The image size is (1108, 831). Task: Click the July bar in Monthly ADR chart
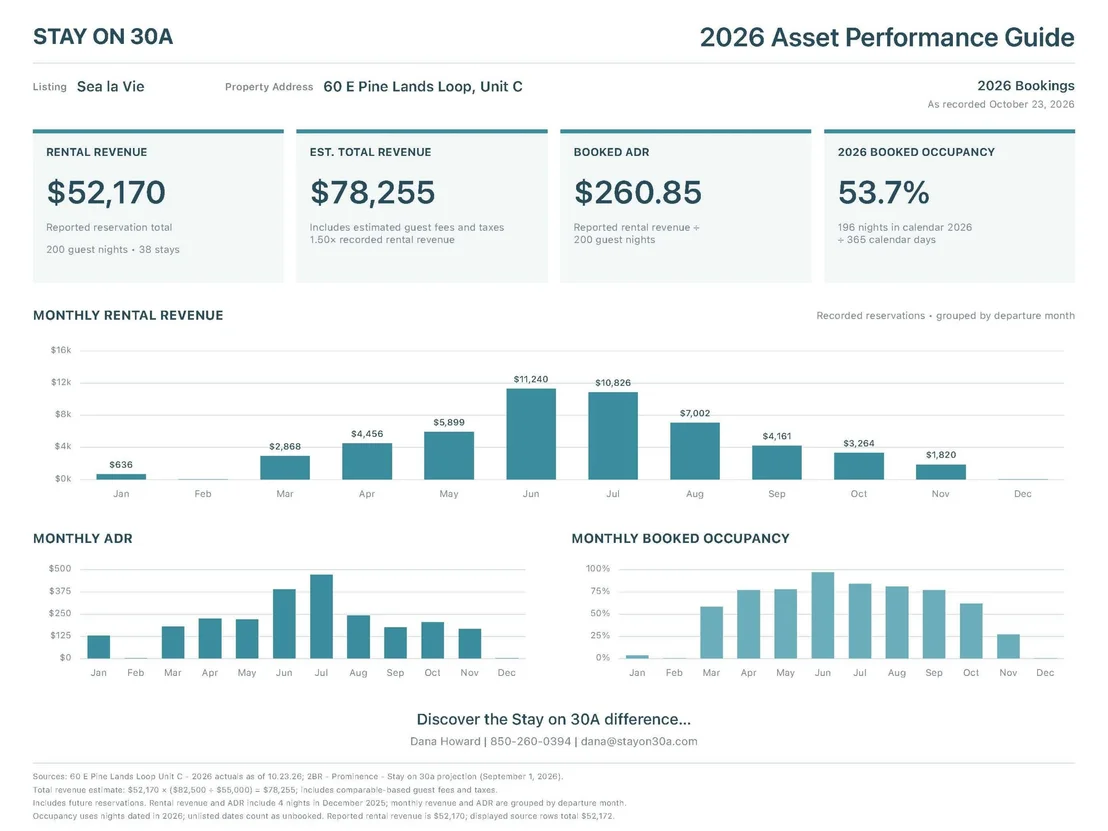[x=322, y=616]
